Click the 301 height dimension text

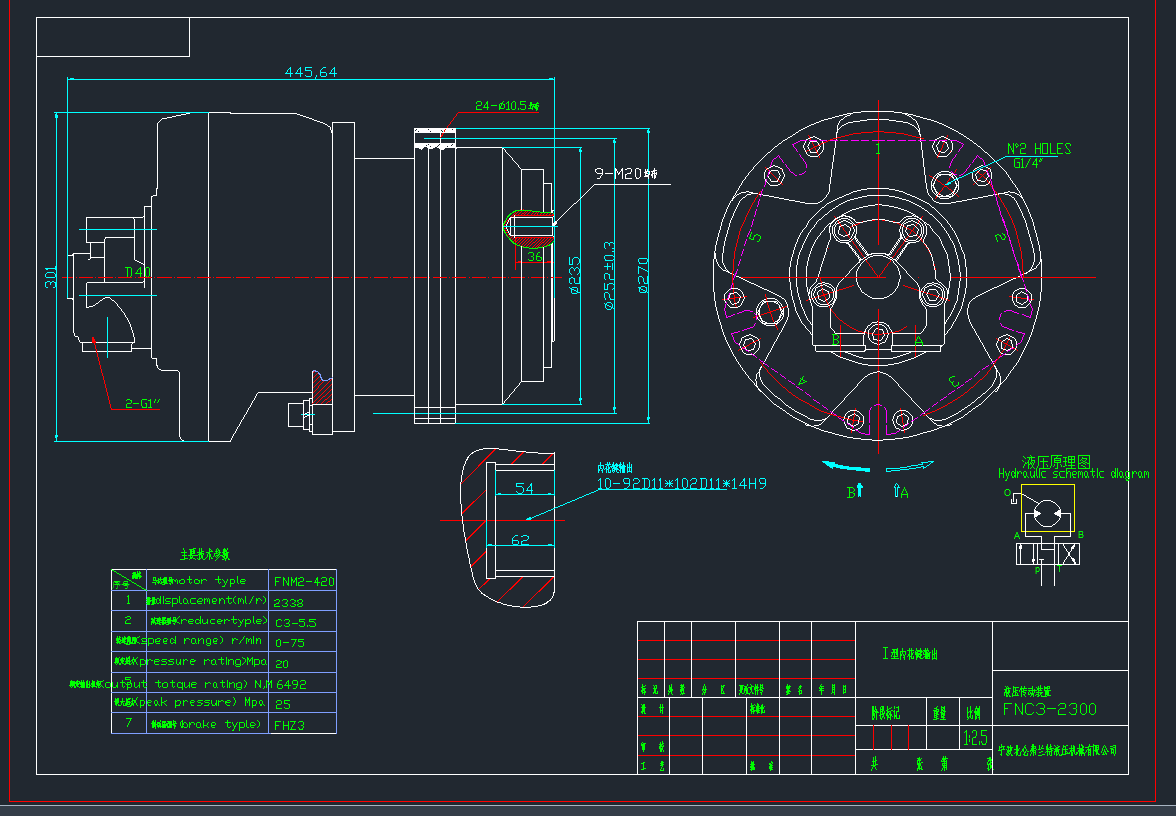point(50,277)
